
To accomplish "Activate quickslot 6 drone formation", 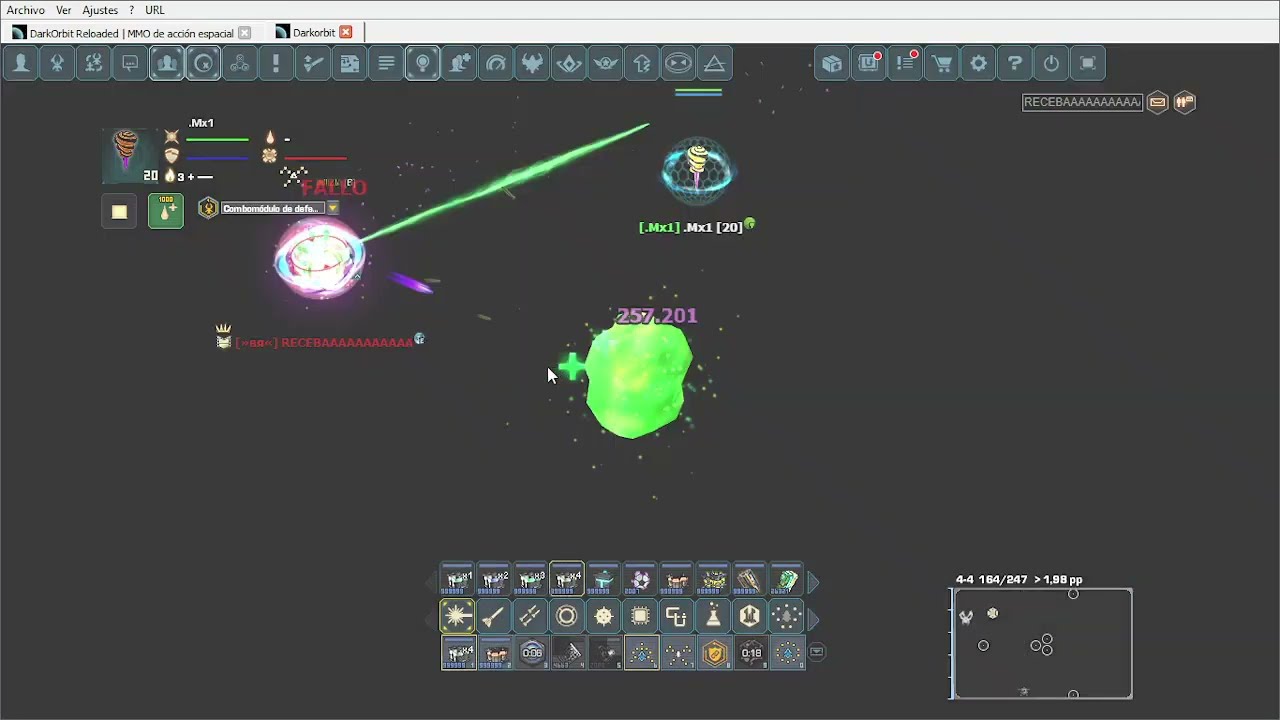I will click(x=640, y=653).
